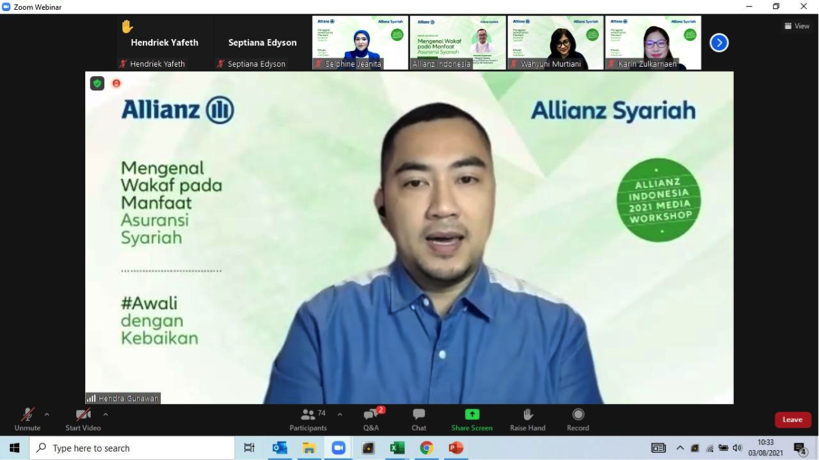This screenshot has height=460, width=819.
Task: Click the taskbar search box
Action: (132, 448)
